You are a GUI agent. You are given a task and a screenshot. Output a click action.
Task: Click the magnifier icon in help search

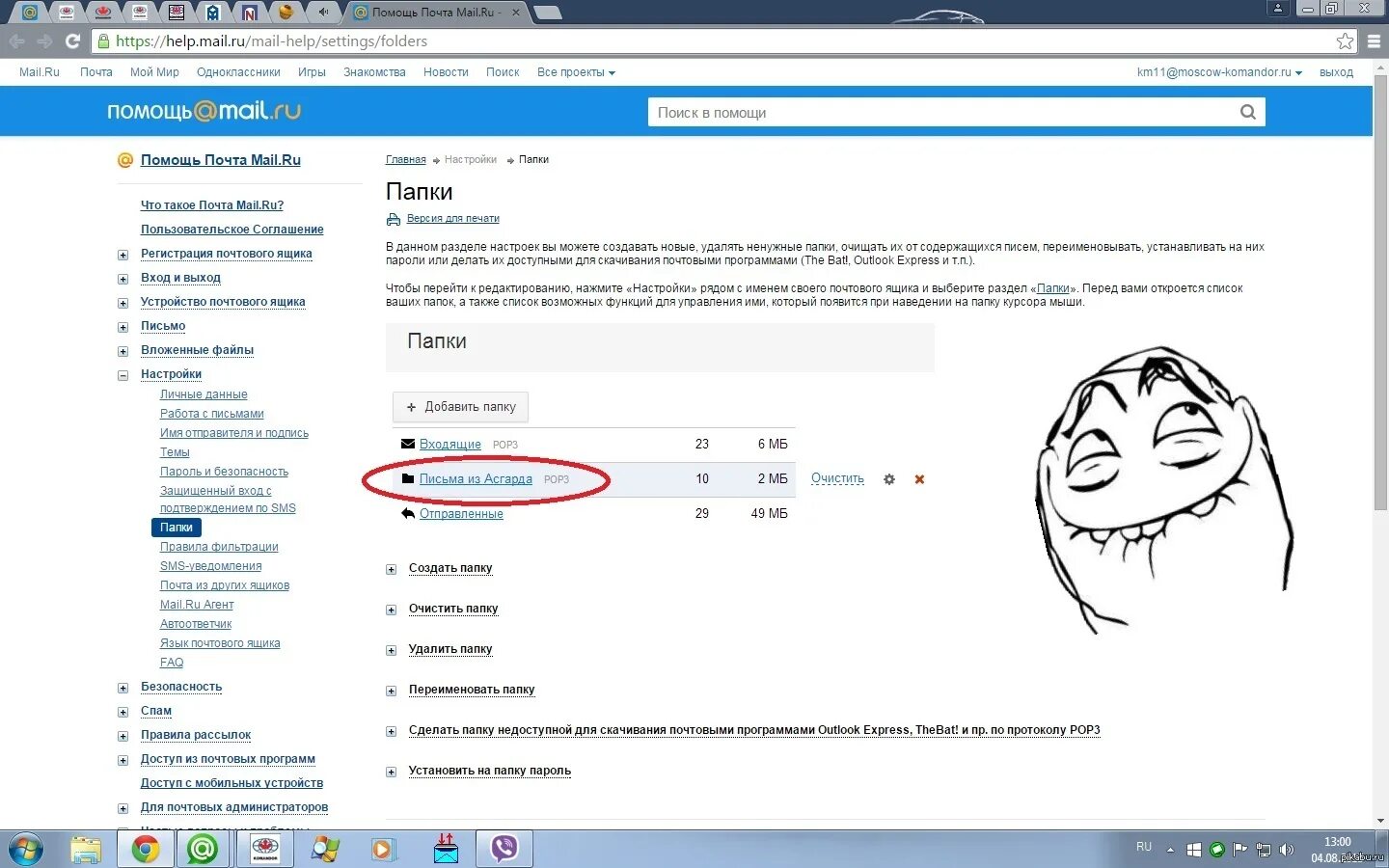pos(1247,112)
